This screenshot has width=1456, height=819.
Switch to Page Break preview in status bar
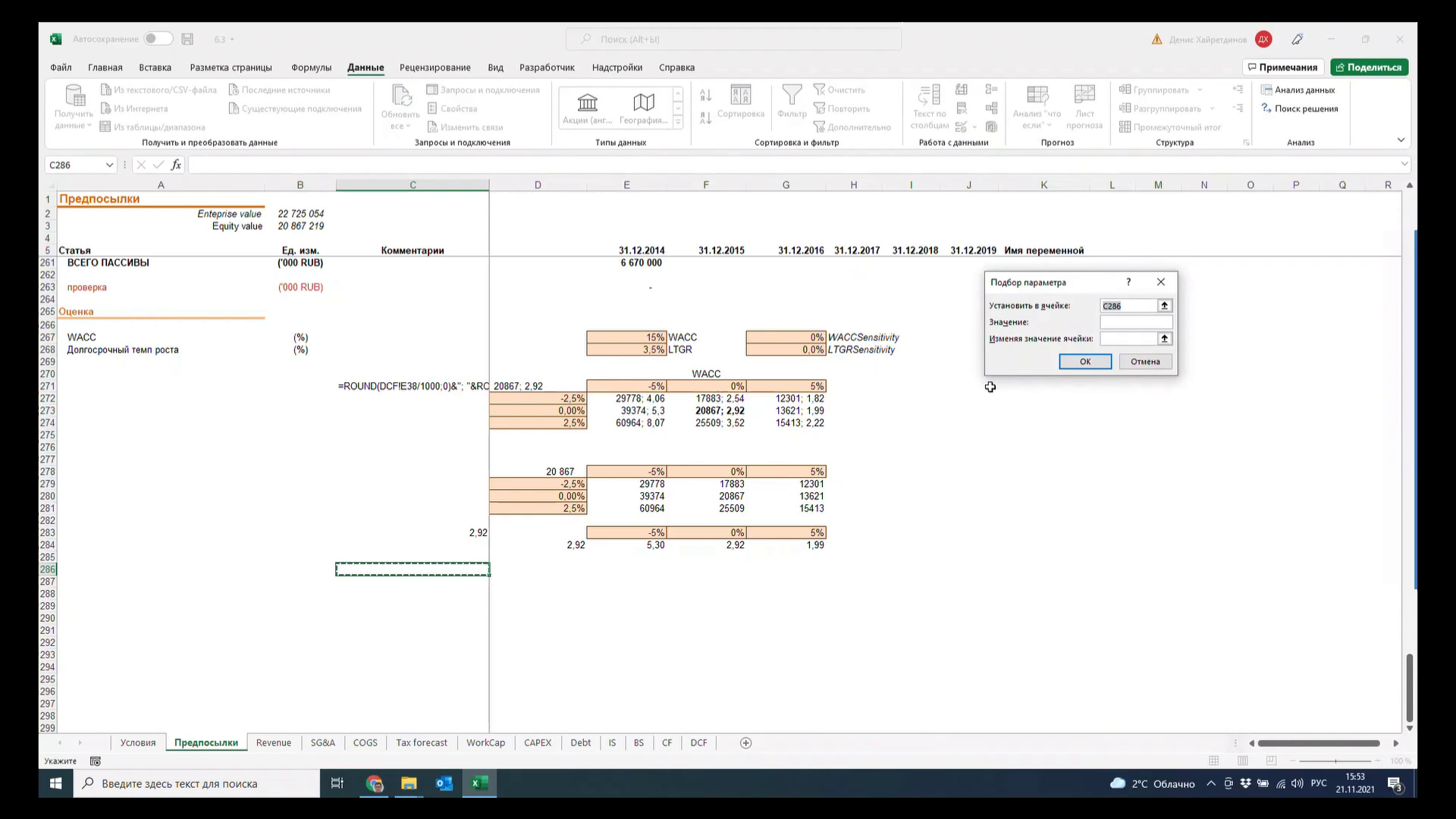[1272, 761]
